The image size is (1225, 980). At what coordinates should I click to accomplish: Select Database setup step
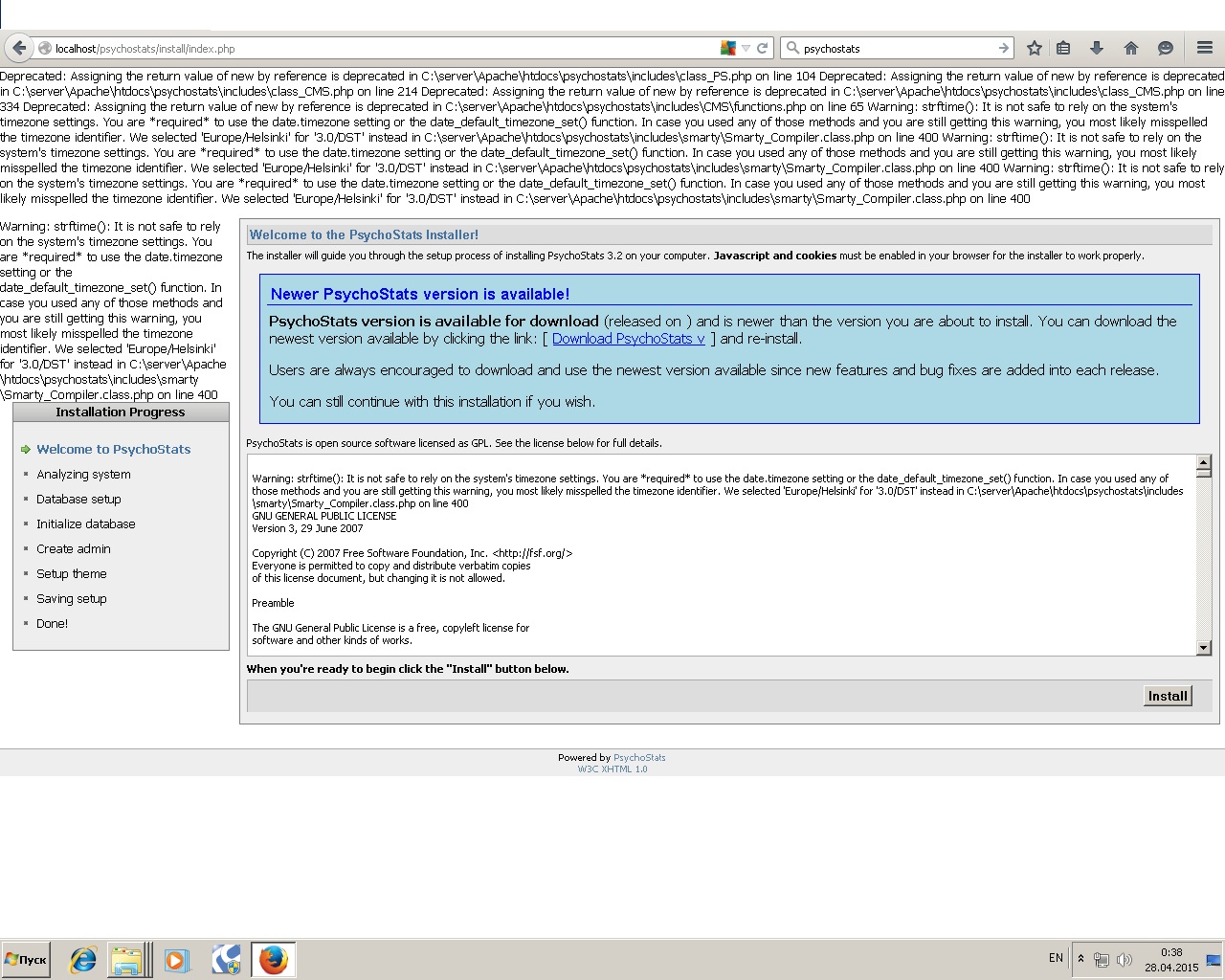pos(78,499)
